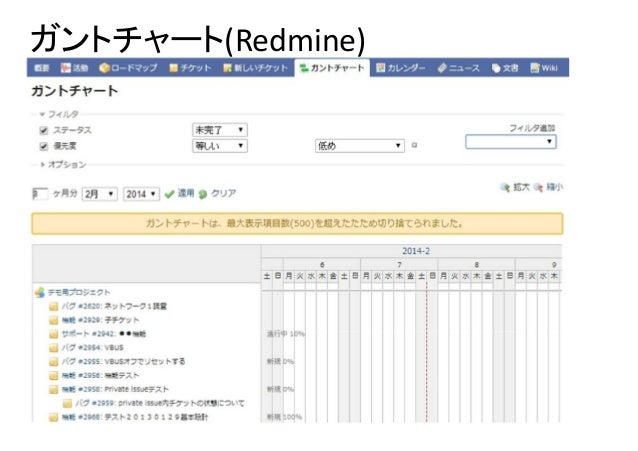
Task: Create a ticket via 新しいチケット
Action: (255, 68)
